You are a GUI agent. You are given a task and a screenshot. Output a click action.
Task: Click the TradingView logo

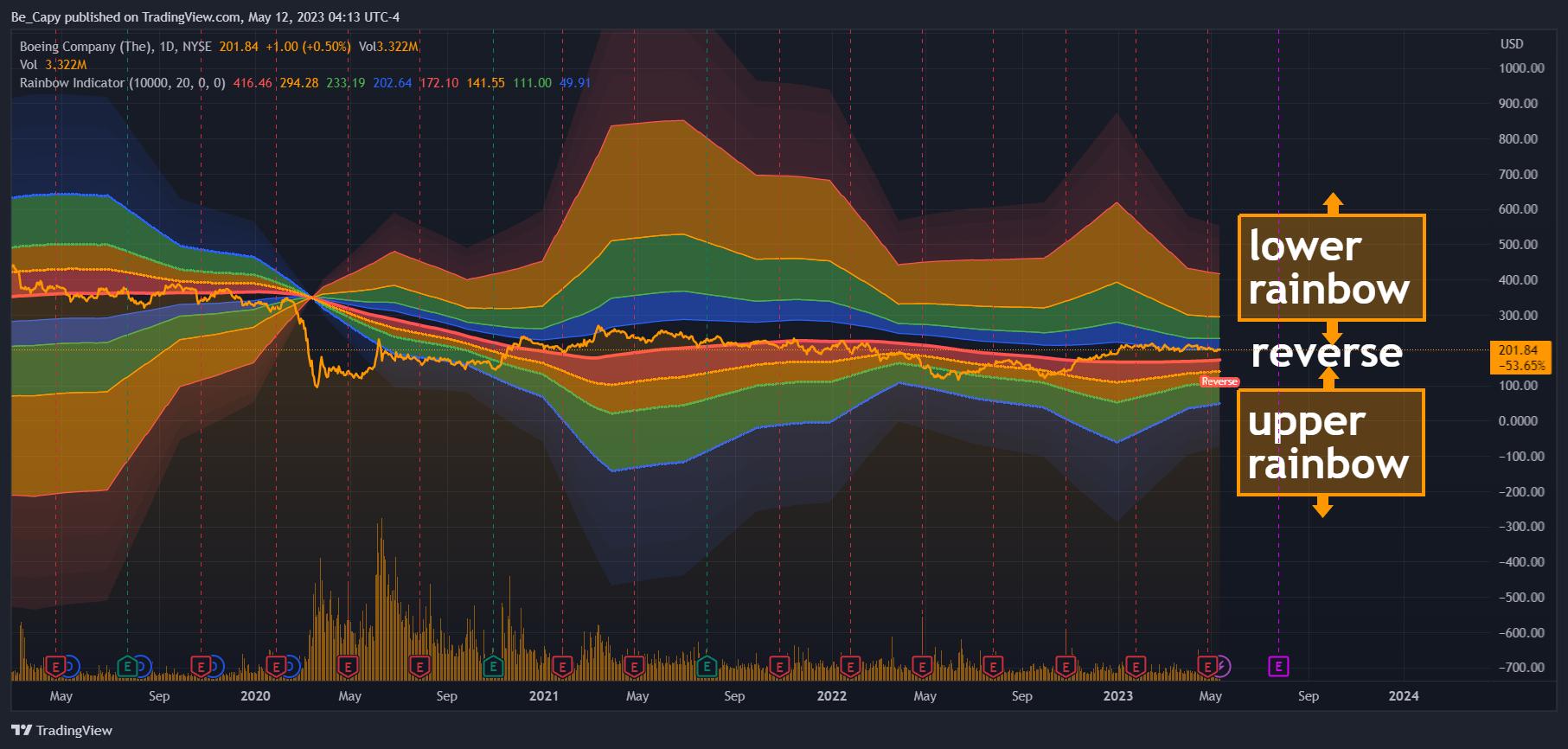tap(61, 731)
